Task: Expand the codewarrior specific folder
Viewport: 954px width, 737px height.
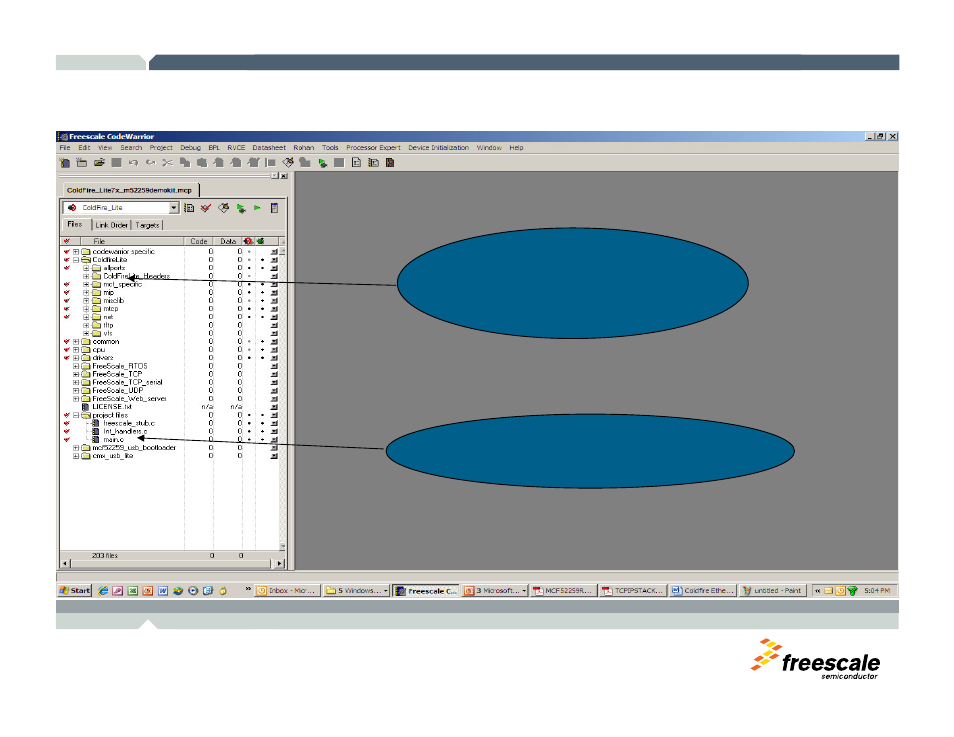Action: coord(76,251)
